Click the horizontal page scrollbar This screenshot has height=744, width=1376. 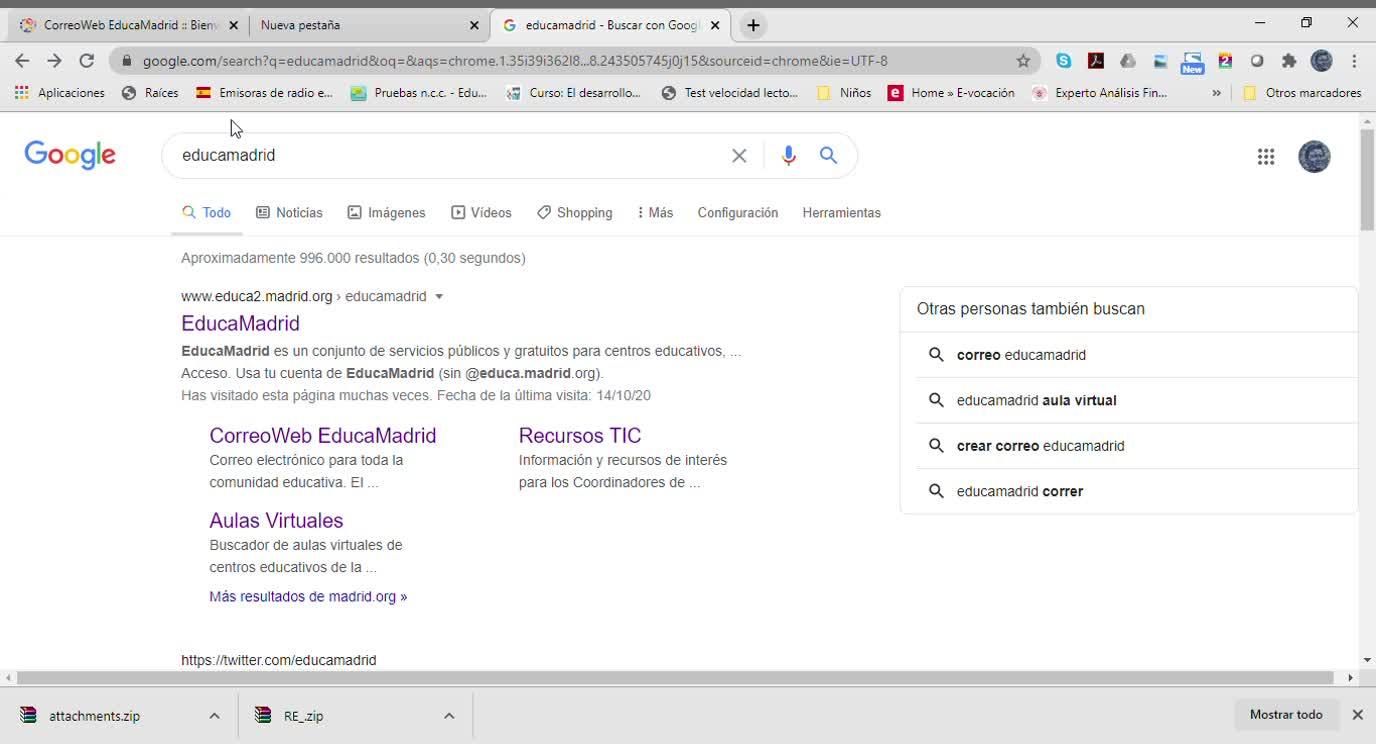[x=675, y=678]
